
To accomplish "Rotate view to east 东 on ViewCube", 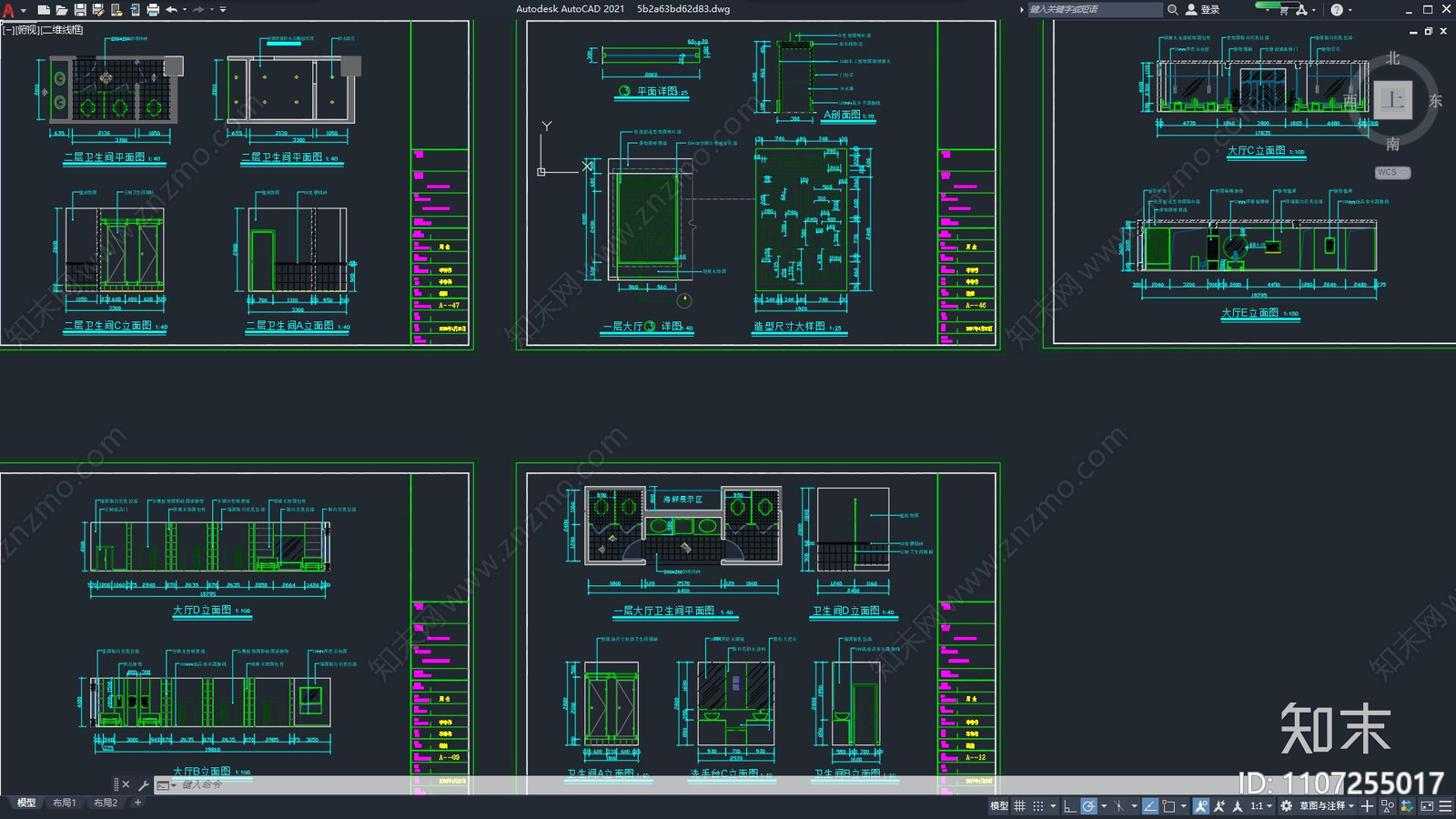I will [x=1435, y=101].
